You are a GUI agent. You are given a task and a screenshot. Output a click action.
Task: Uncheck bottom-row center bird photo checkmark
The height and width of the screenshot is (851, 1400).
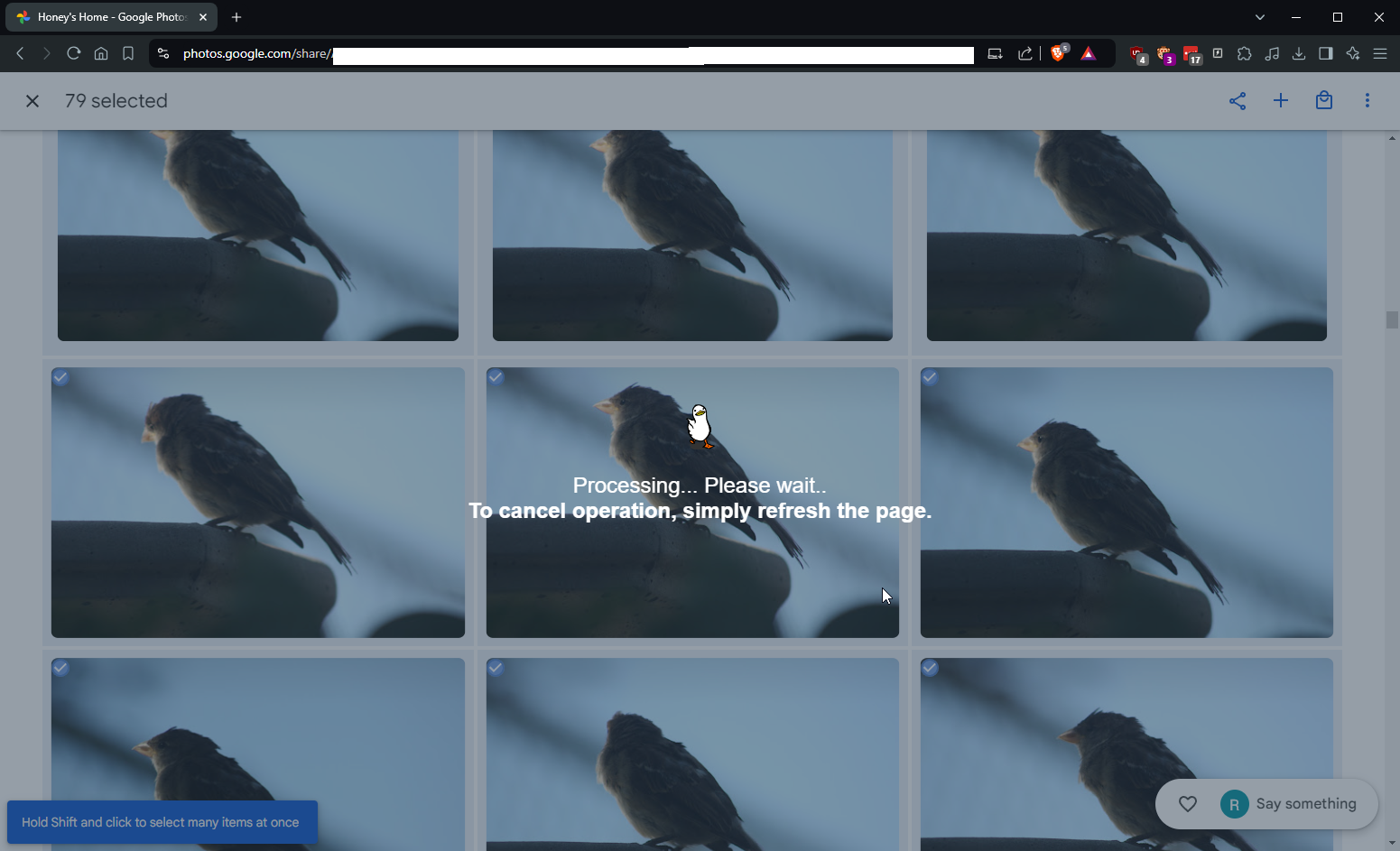tap(496, 668)
